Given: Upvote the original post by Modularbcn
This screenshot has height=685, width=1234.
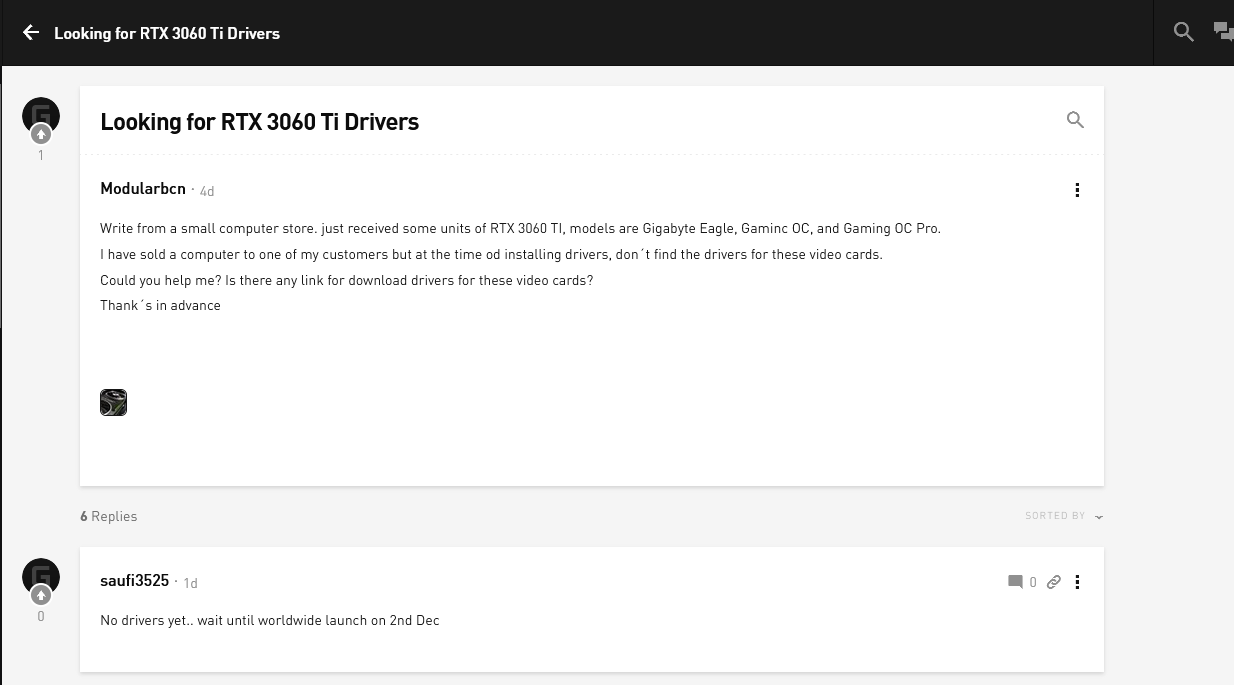Looking at the screenshot, I should 41,135.
